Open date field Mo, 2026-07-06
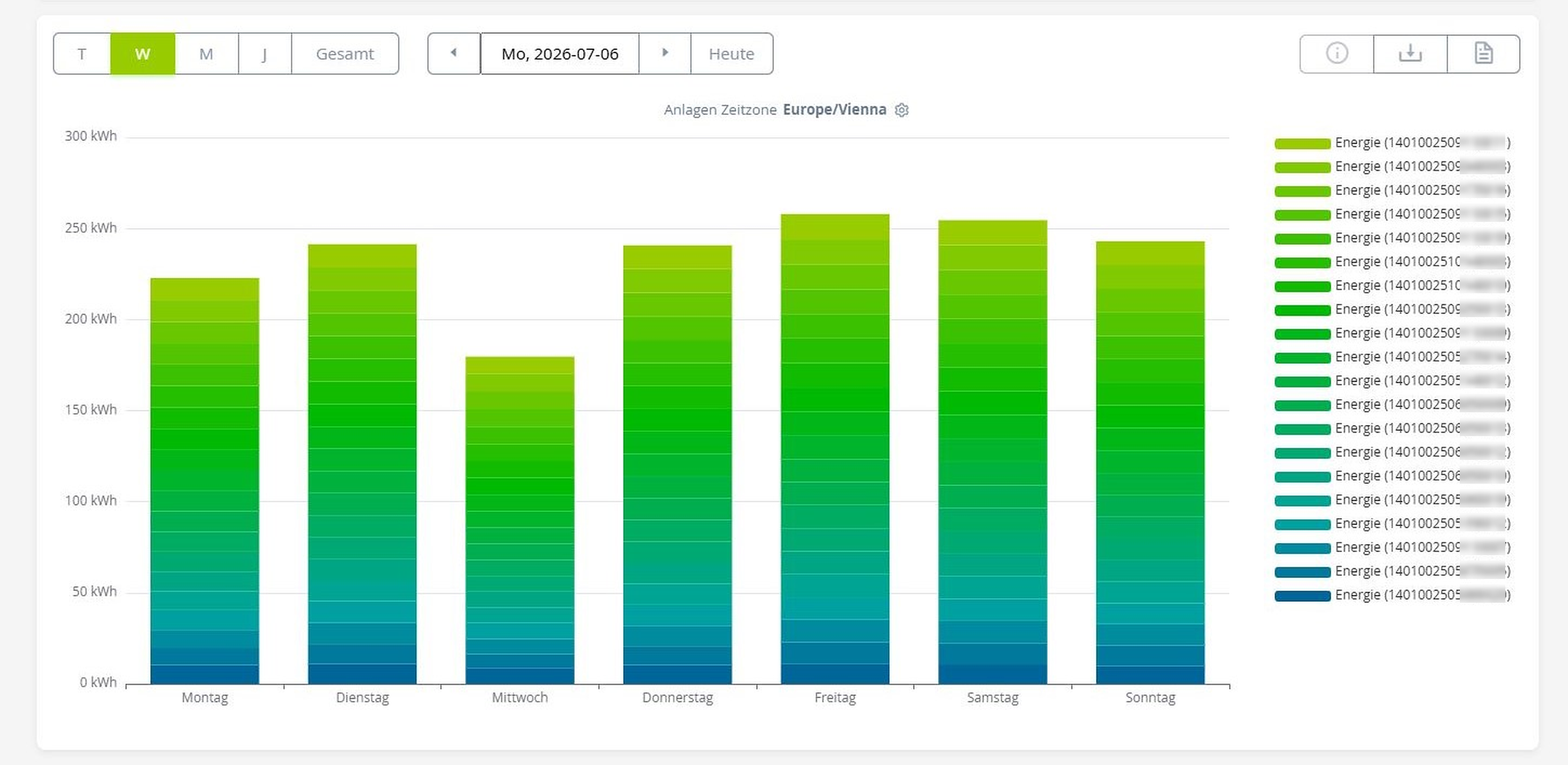The width and height of the screenshot is (1568, 765). click(x=560, y=54)
